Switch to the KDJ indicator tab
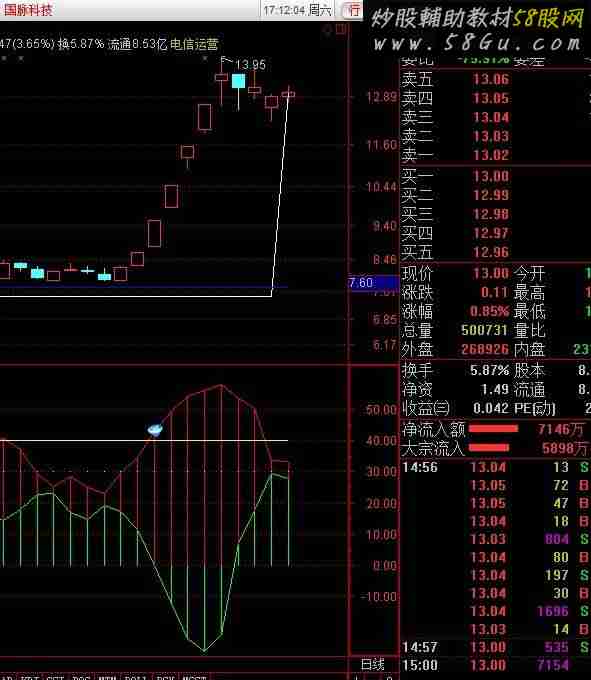This screenshot has height=680, width=591. tap(29, 677)
